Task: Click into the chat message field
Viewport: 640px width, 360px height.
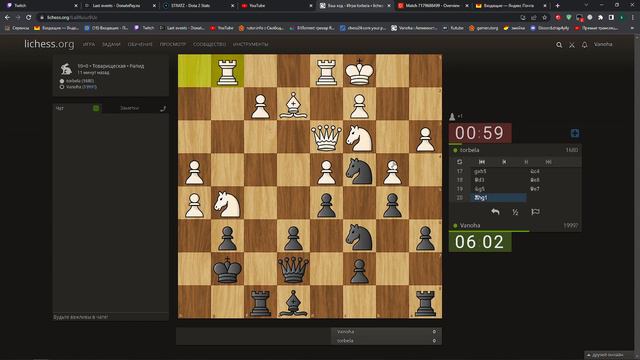Action: click(111, 317)
